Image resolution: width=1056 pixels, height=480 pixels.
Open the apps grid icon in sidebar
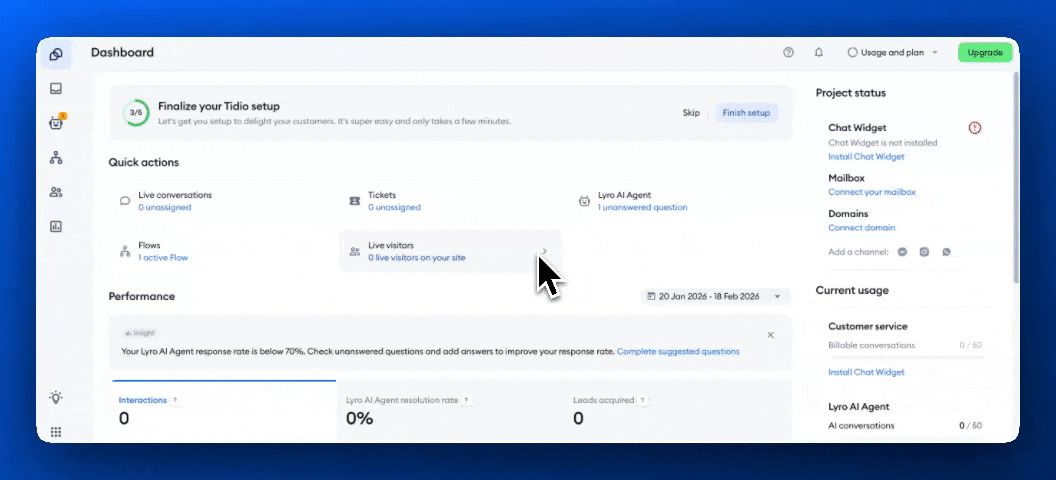56,432
